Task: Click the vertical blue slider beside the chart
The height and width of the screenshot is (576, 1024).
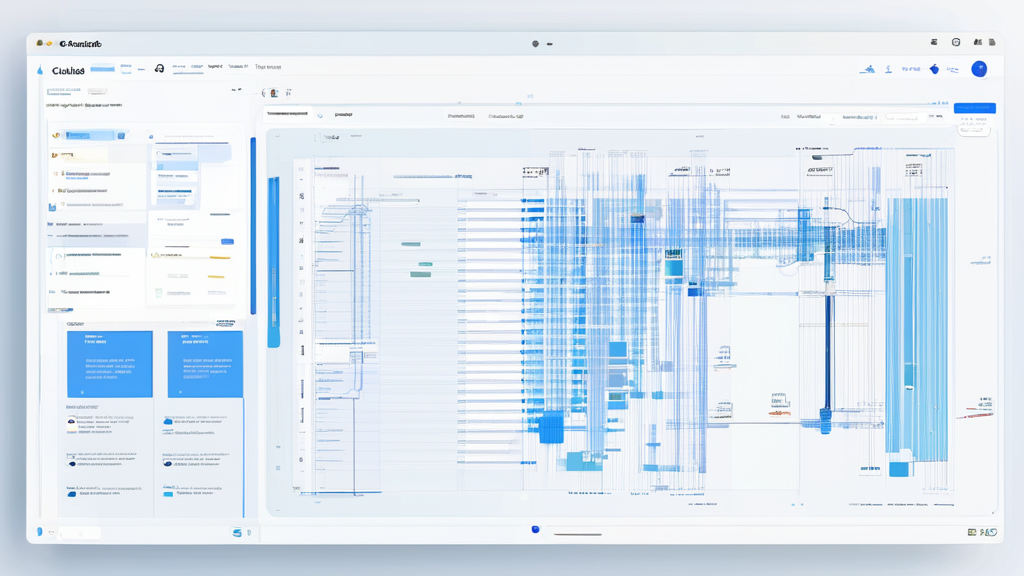Action: [x=274, y=262]
